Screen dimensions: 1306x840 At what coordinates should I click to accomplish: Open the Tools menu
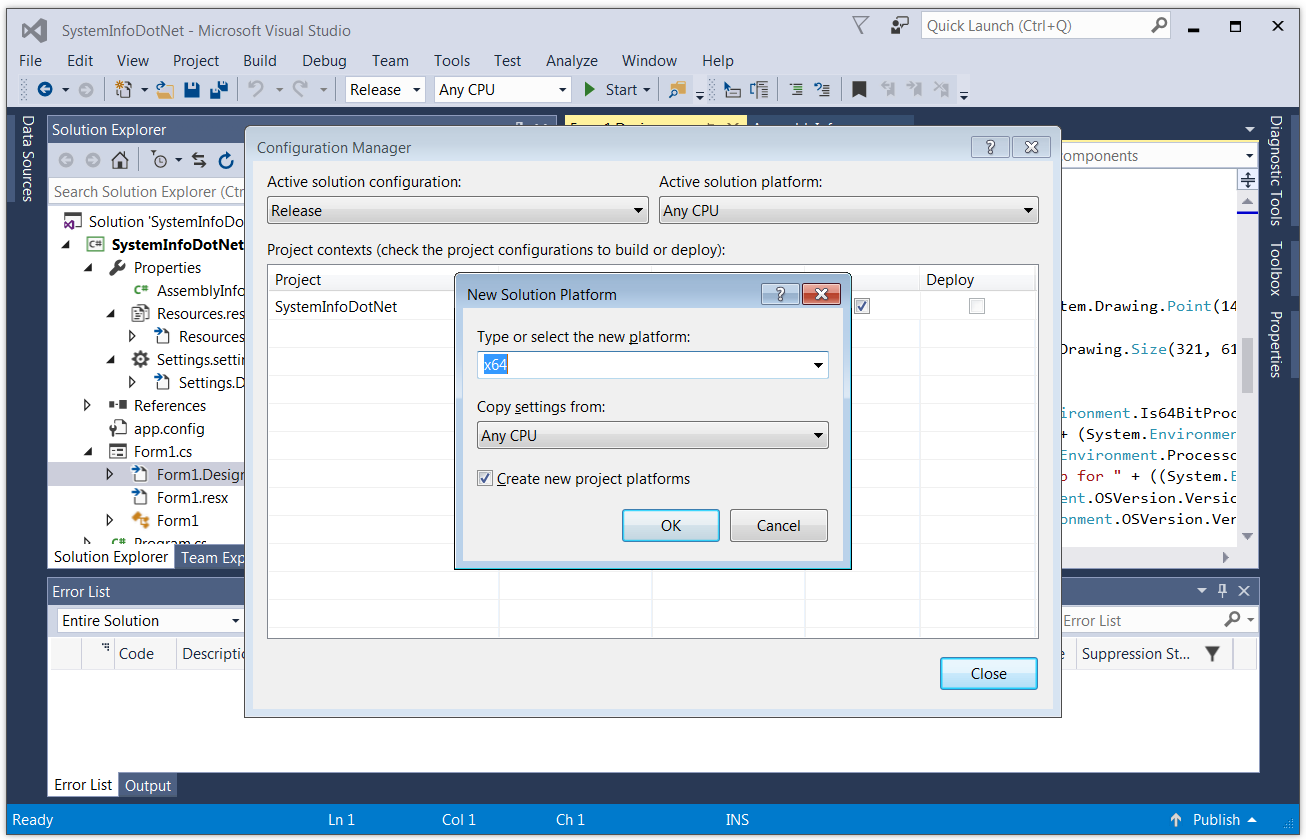click(x=452, y=61)
